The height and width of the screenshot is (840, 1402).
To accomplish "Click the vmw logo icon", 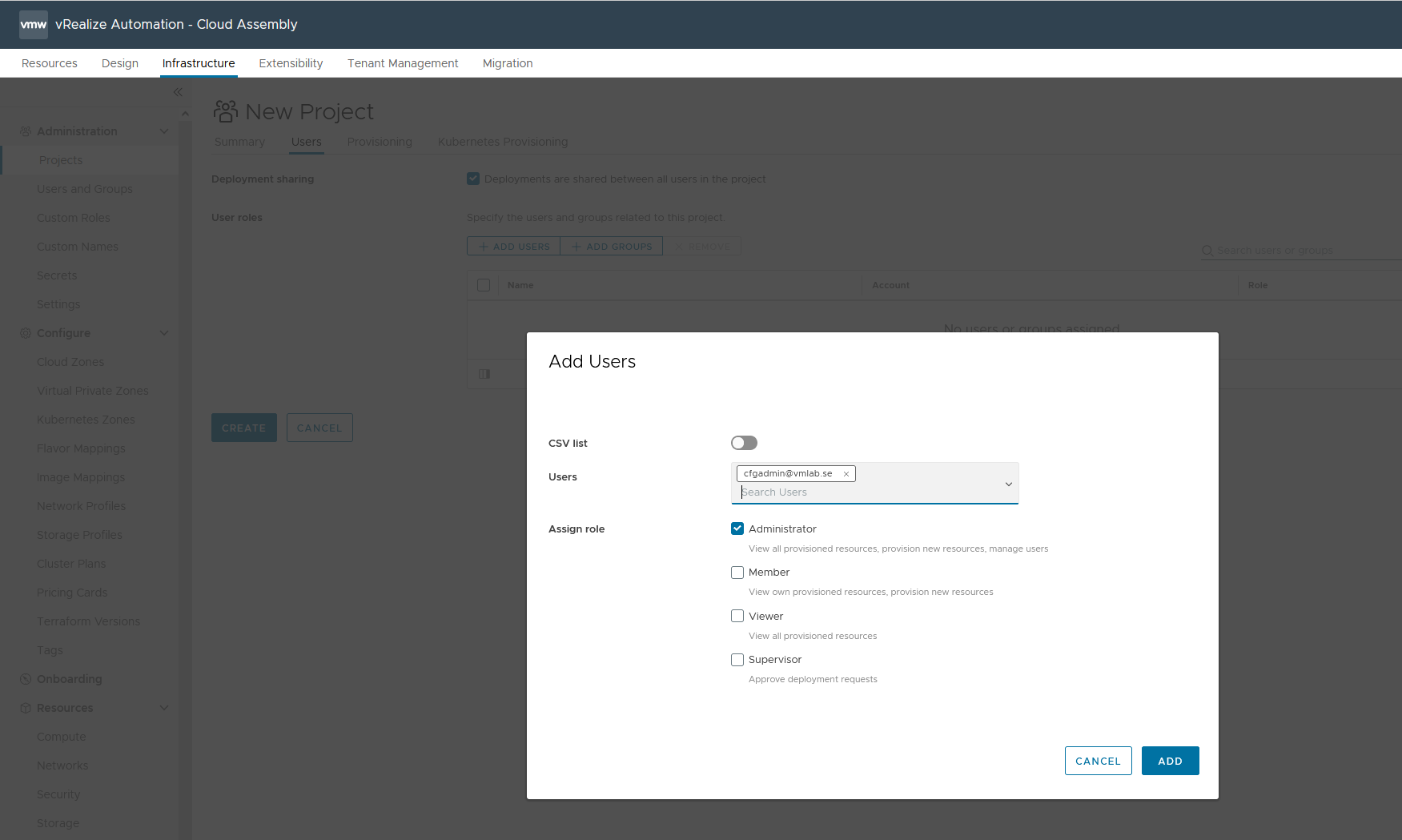I will click(34, 25).
